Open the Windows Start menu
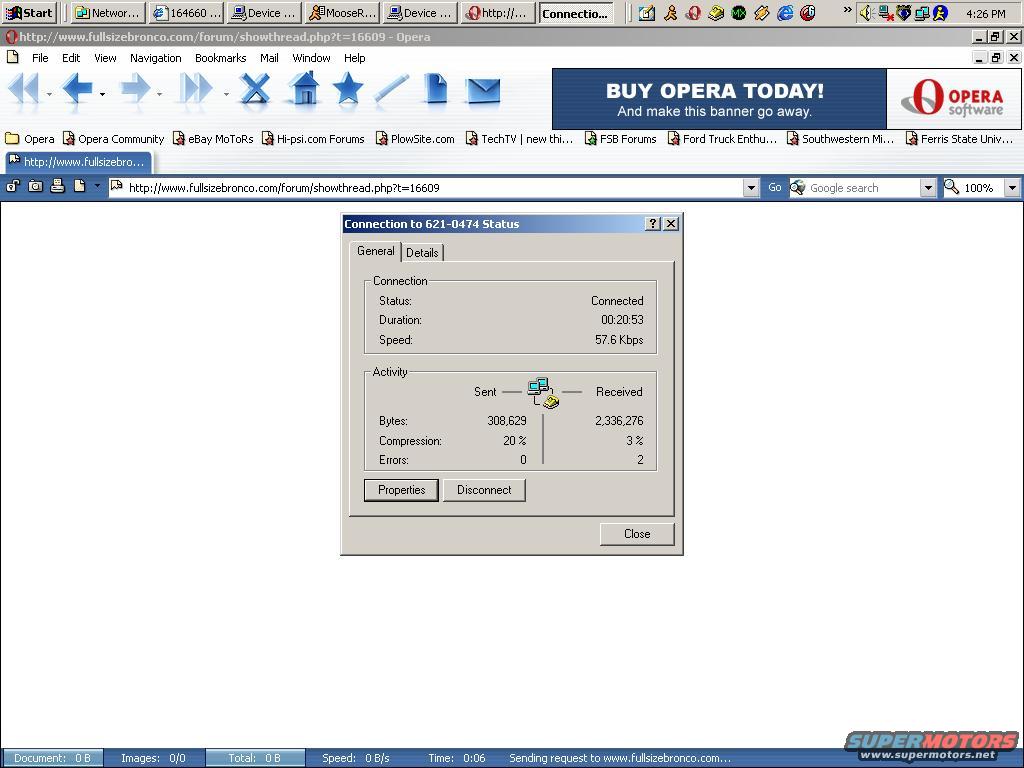1024x768 pixels. 29,13
